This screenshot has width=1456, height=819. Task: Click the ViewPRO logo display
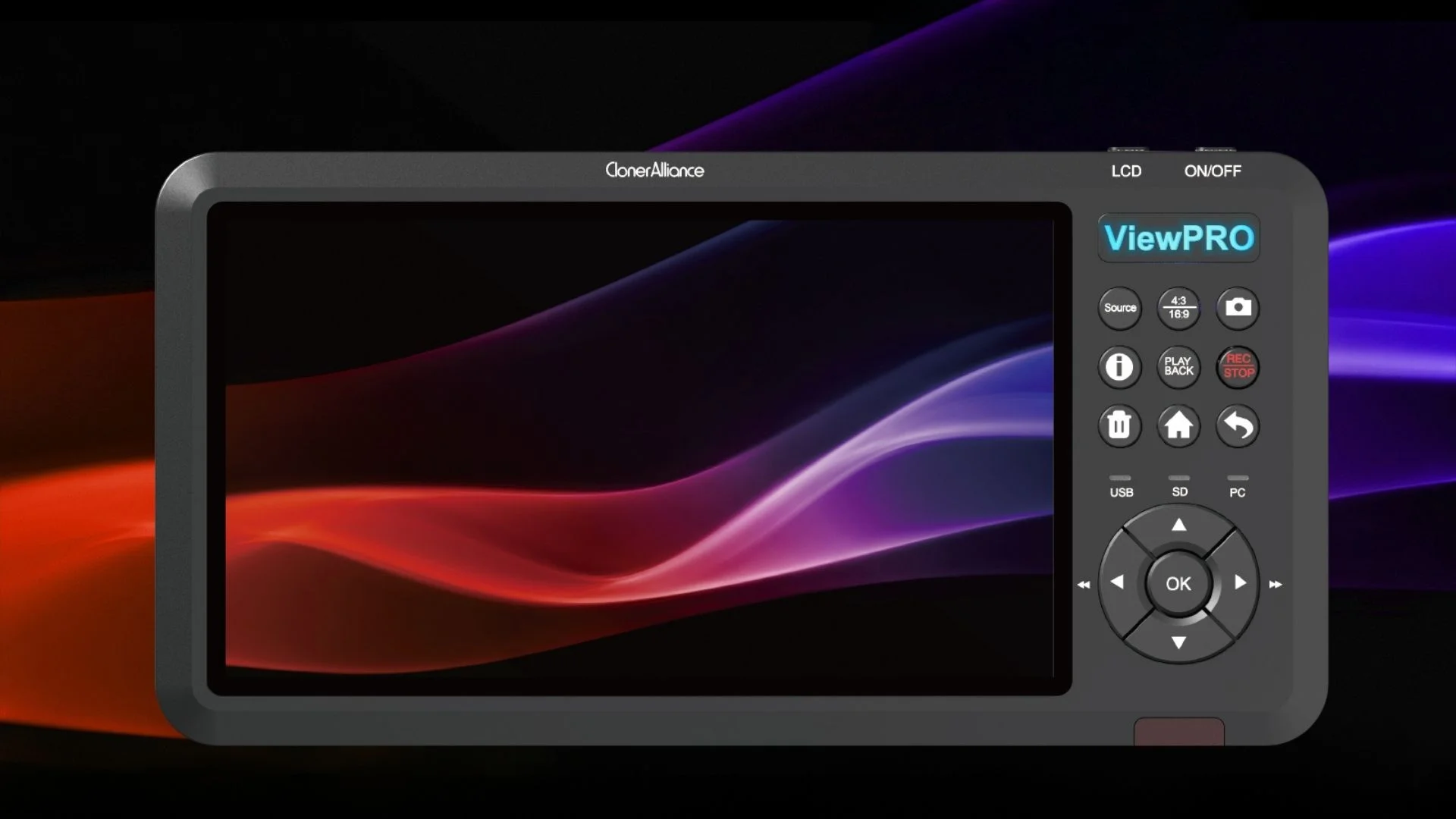coord(1178,237)
